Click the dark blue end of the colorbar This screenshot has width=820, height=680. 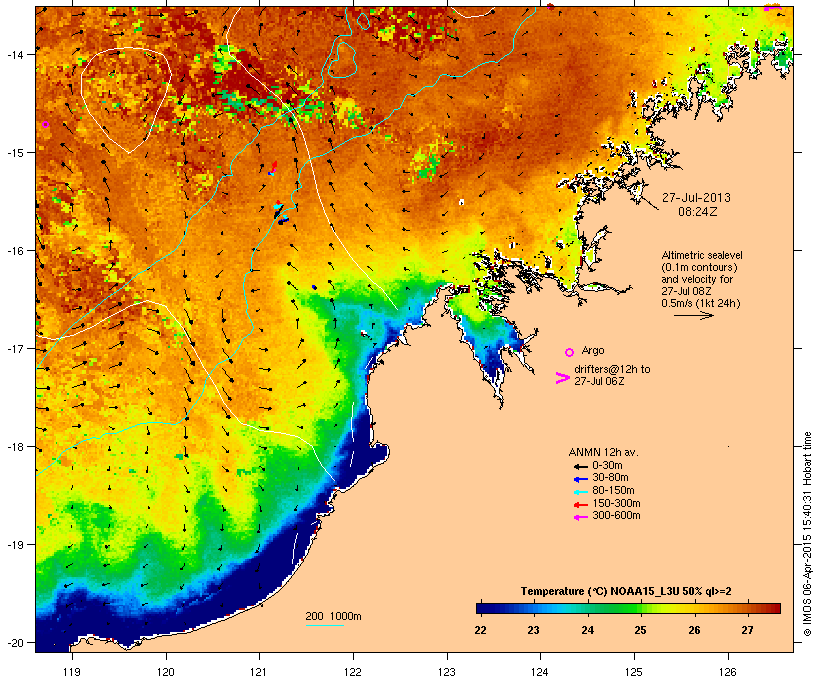tap(481, 608)
